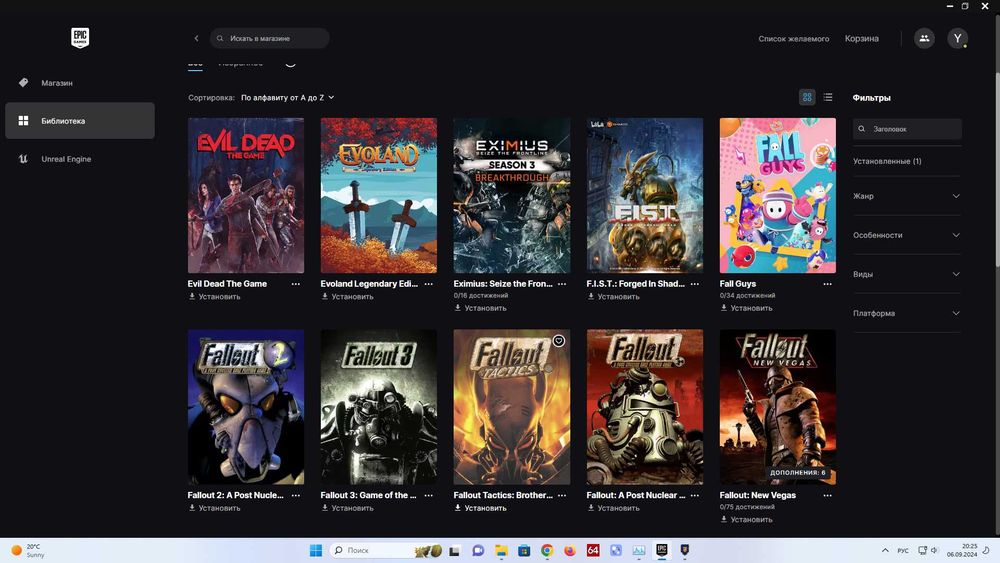Image resolution: width=1000 pixels, height=563 pixels.
Task: Install Fallout Tactics
Action: (480, 508)
